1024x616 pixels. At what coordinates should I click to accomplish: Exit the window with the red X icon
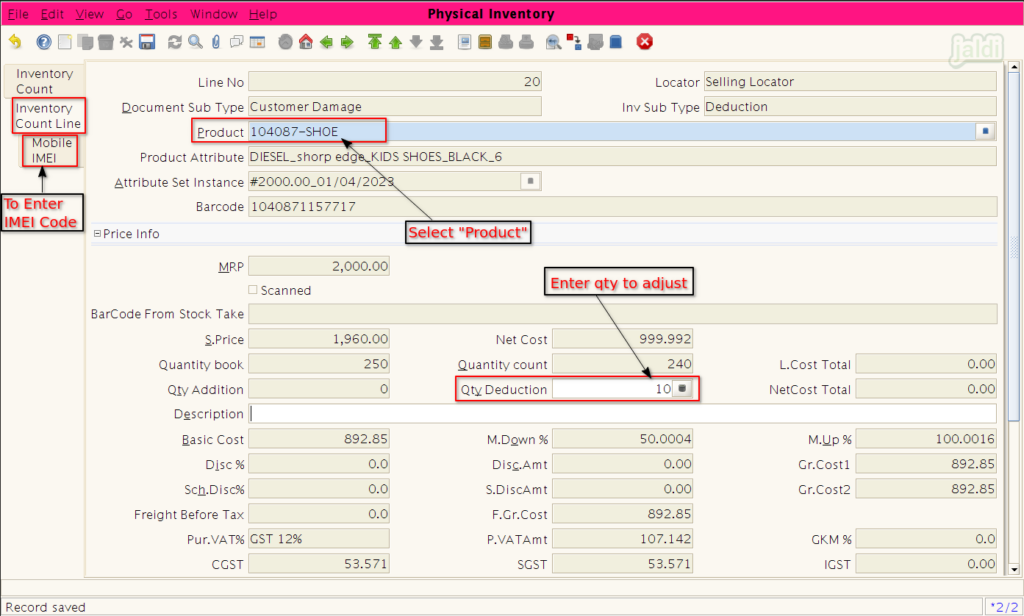tap(645, 42)
